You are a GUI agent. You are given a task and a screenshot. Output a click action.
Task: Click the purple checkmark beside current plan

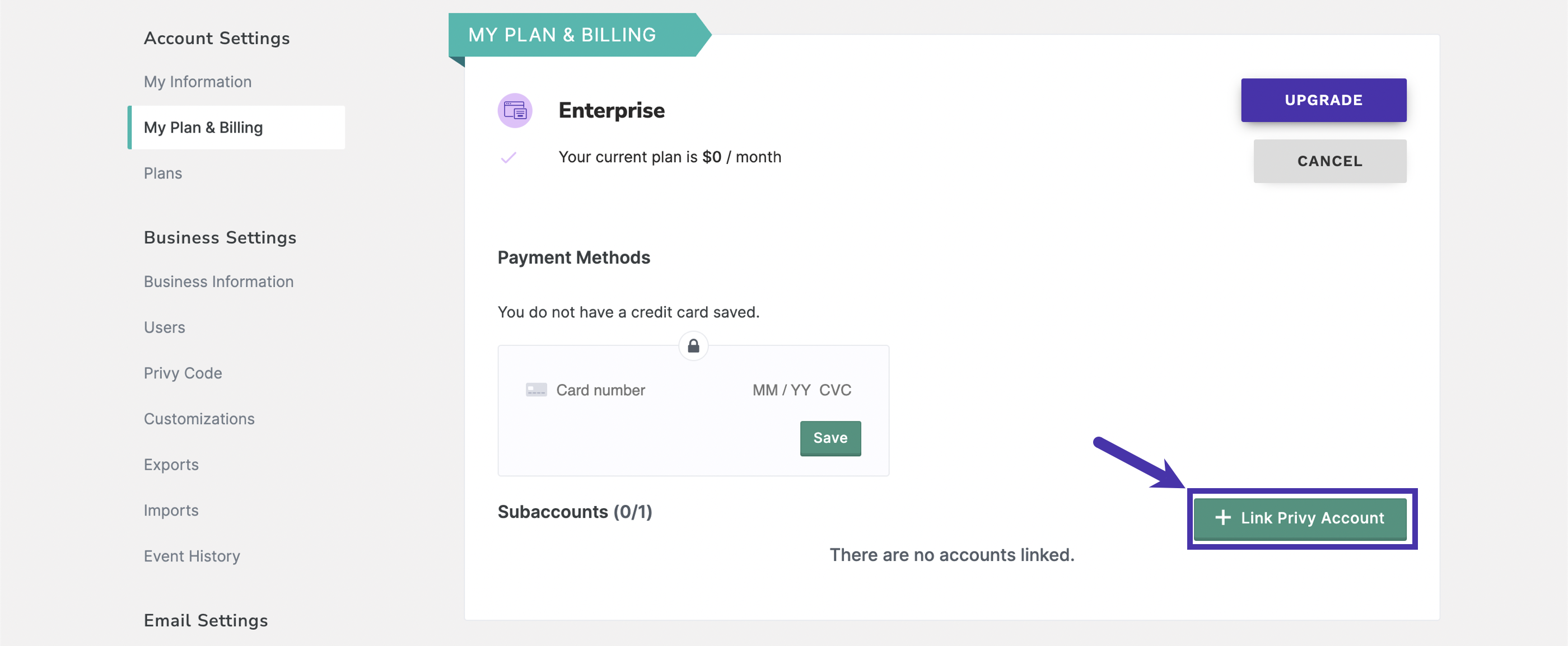point(508,157)
